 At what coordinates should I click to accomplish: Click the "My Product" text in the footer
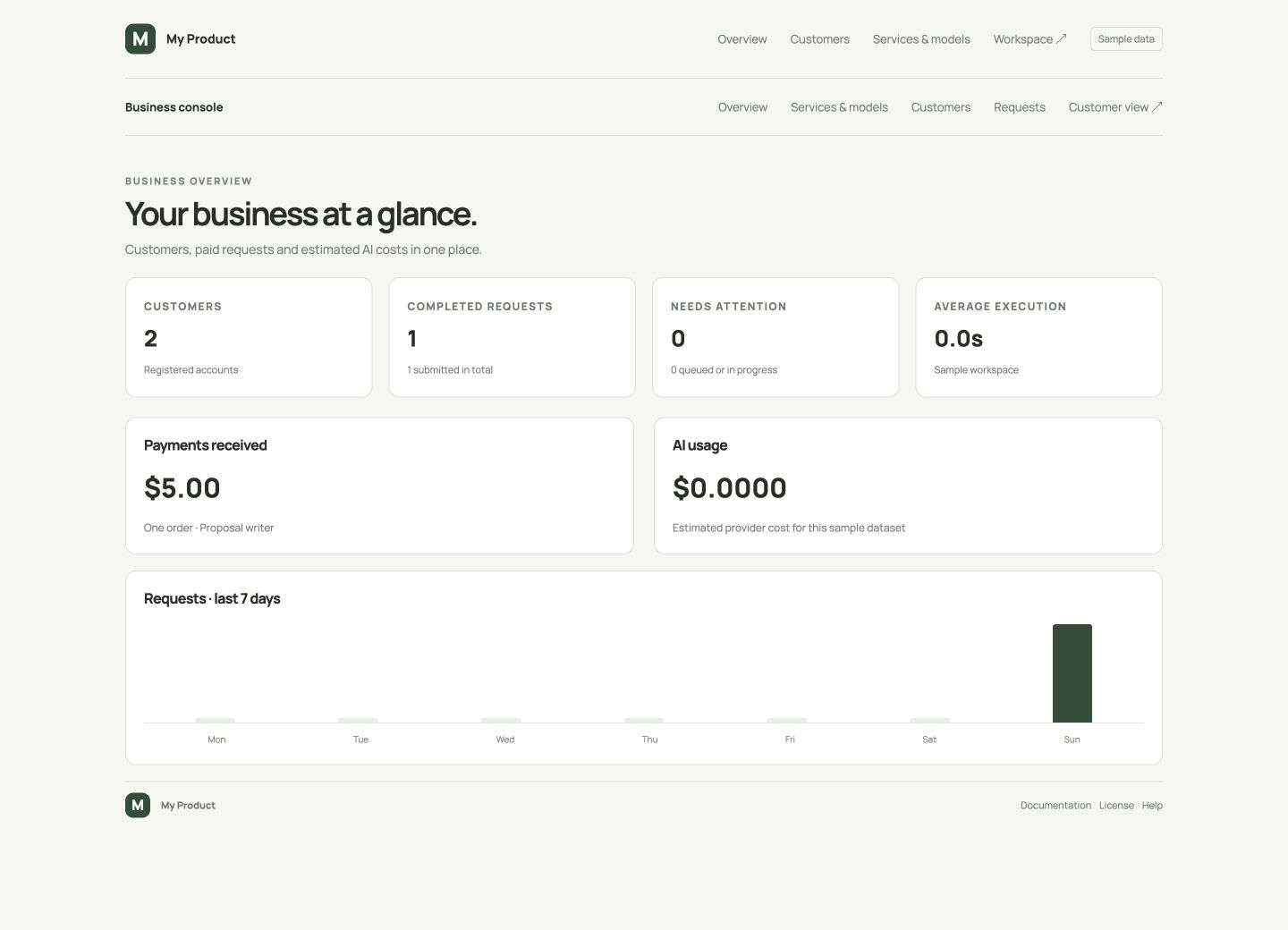point(188,806)
